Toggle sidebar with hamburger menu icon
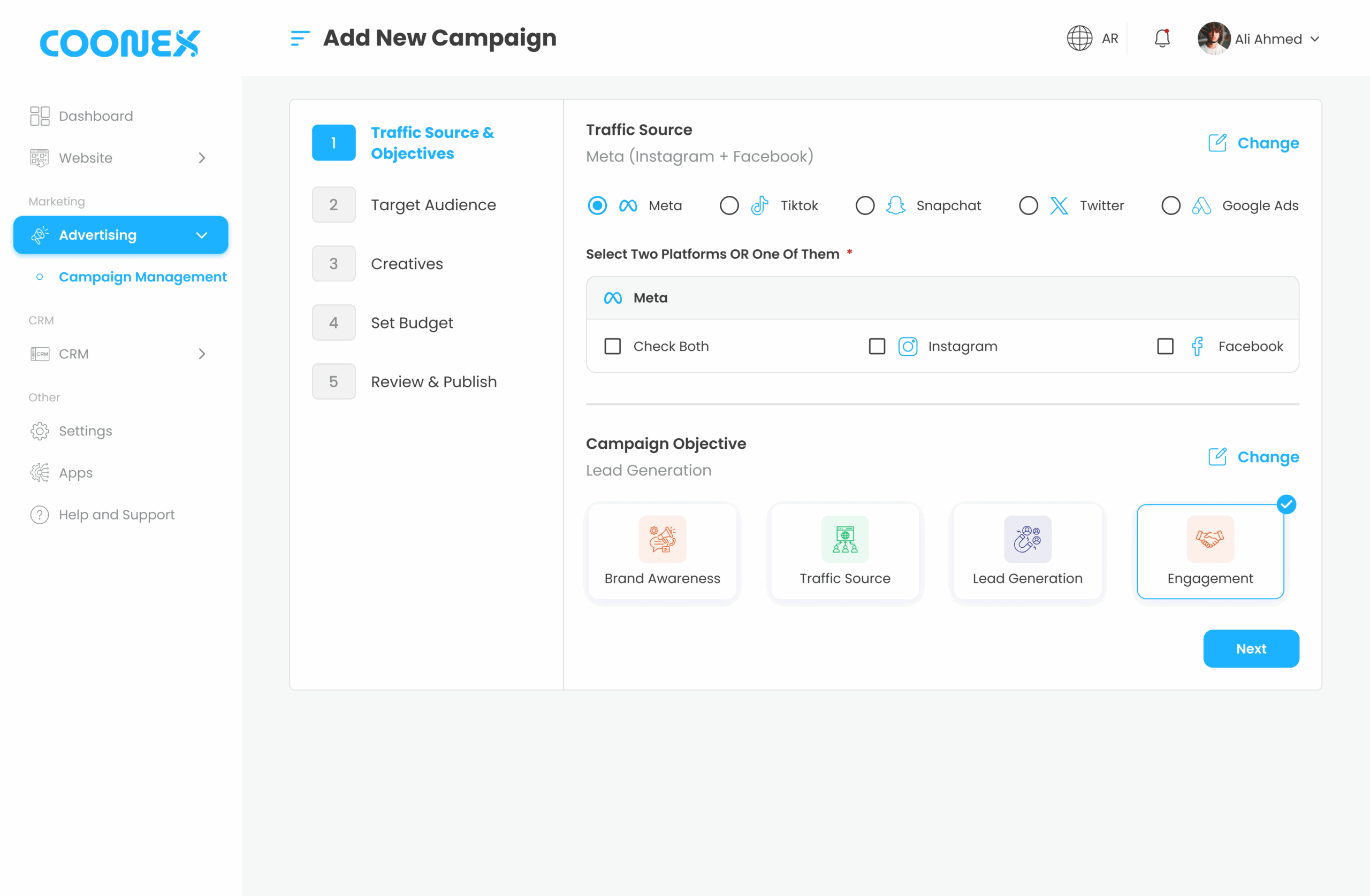The image size is (1370, 896). click(300, 39)
